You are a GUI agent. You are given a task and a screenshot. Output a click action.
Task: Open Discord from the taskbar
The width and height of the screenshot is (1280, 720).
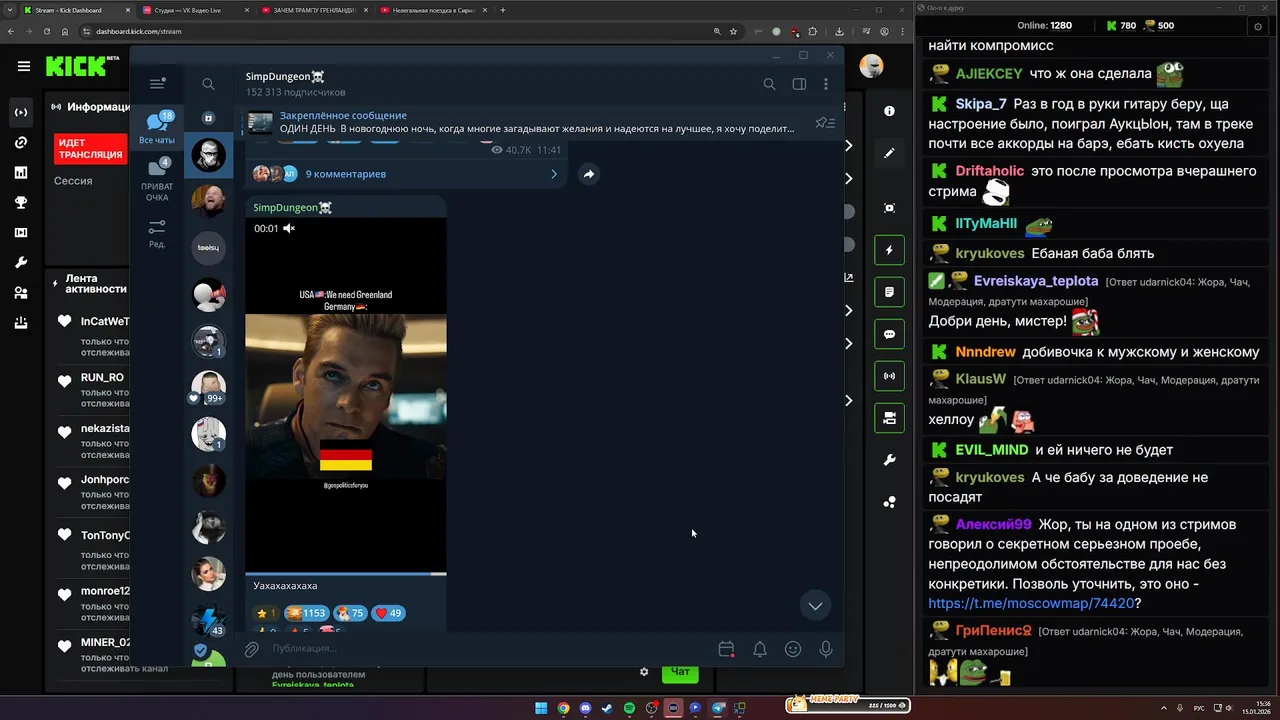(585, 708)
